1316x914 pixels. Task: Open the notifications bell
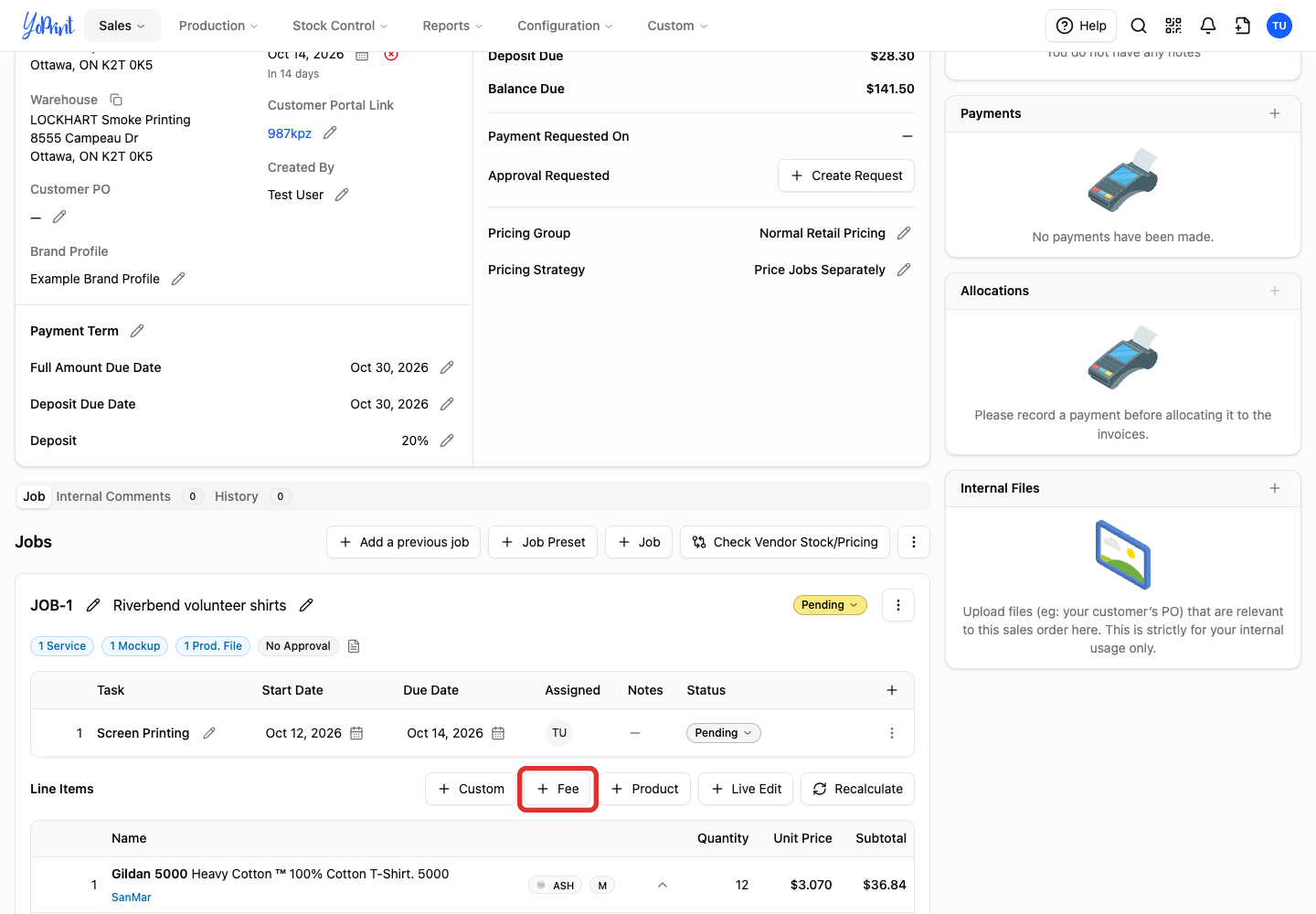click(1208, 26)
